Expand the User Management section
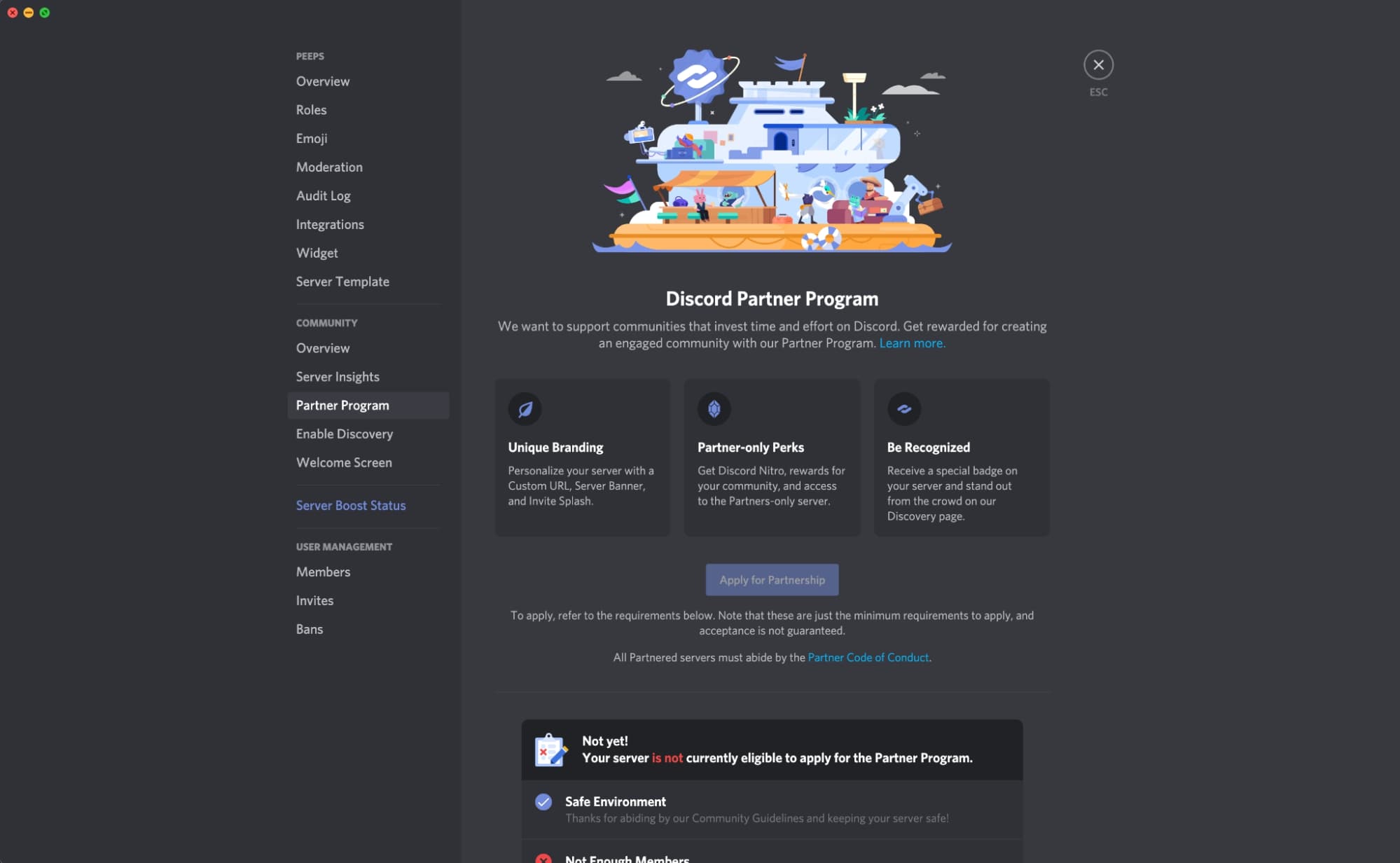 (x=344, y=547)
